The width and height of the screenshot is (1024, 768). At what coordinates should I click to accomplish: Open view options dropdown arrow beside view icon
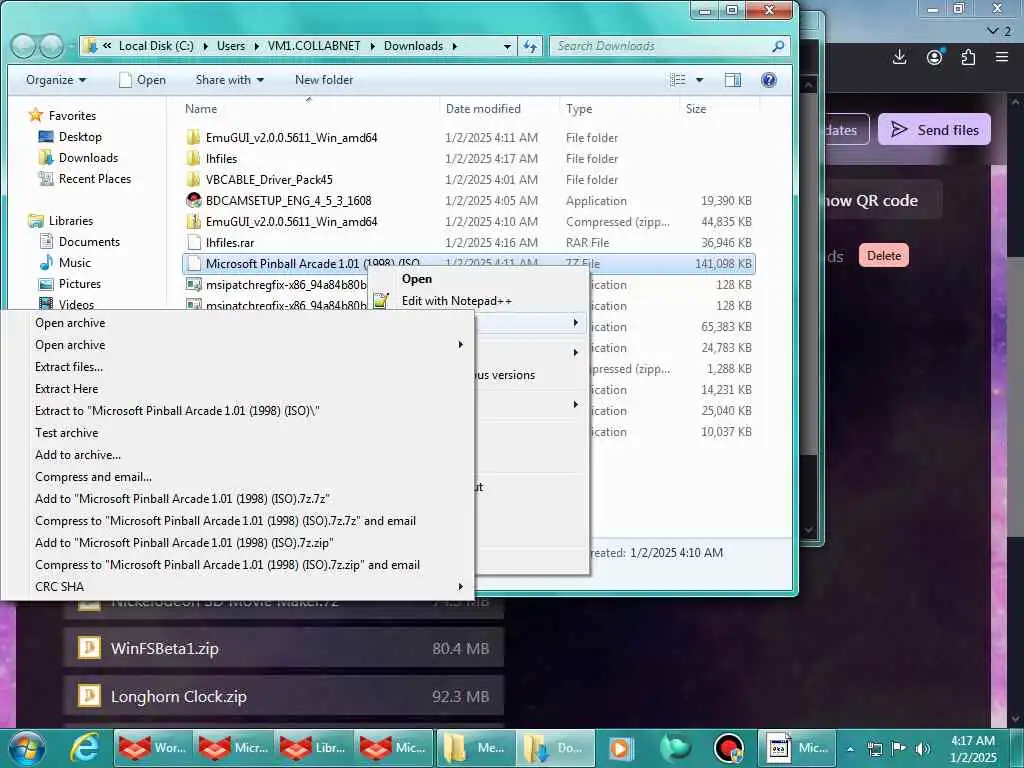pos(699,80)
